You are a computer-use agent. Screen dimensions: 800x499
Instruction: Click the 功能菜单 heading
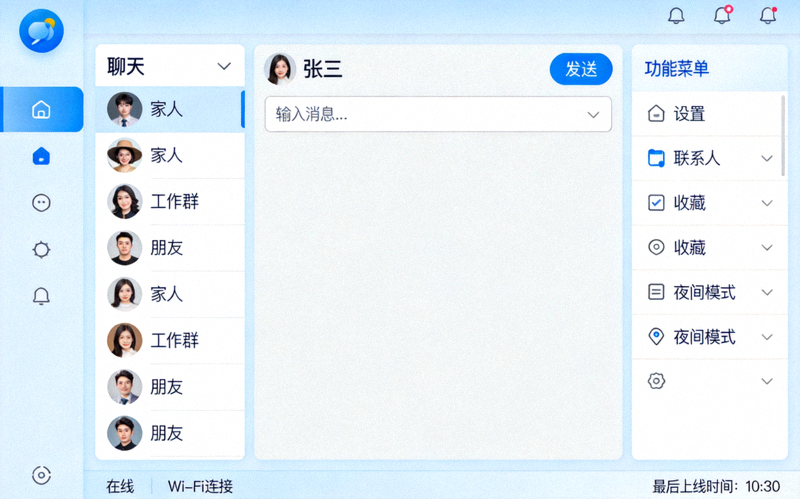click(677, 68)
